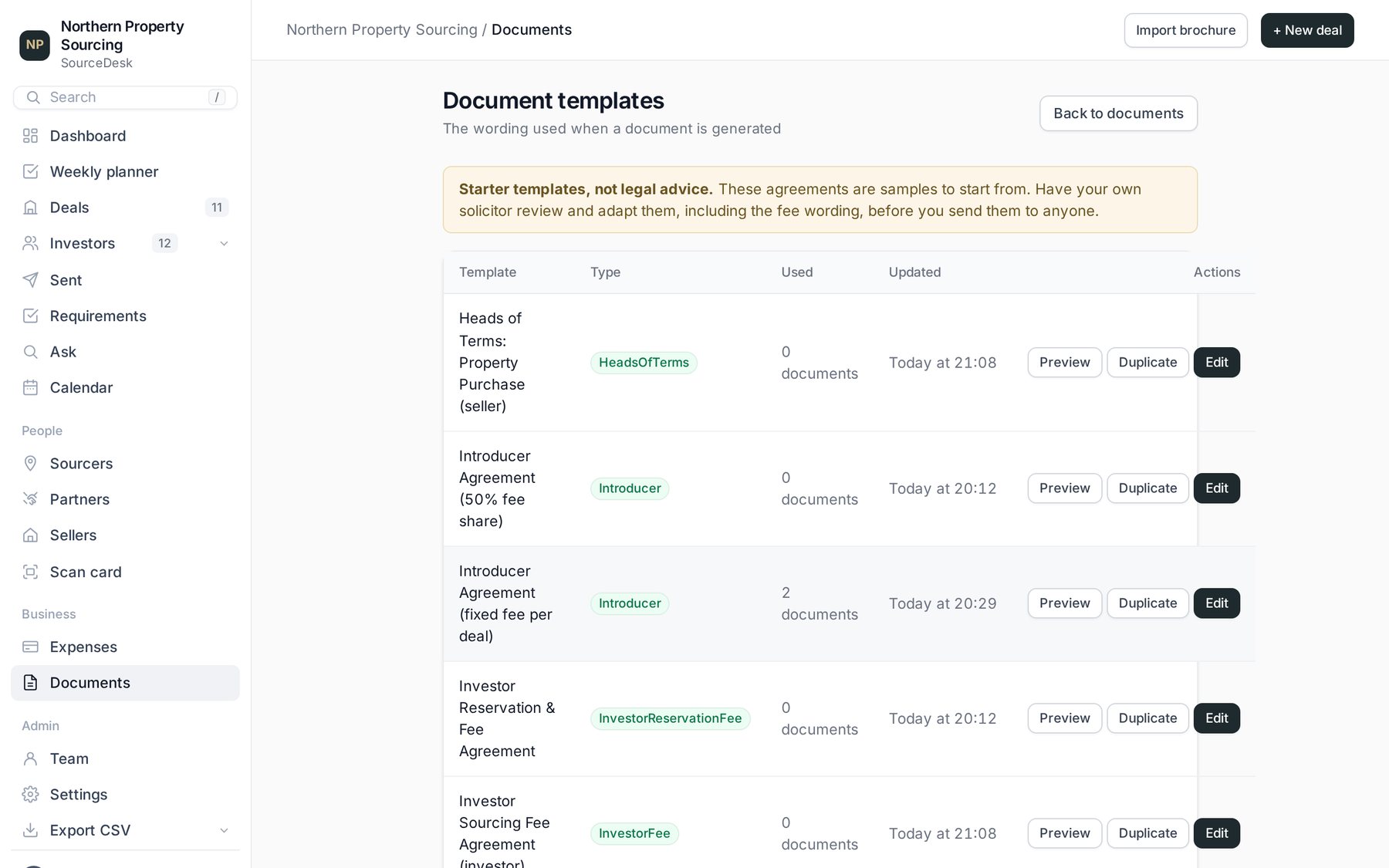This screenshot has height=868, width=1389.
Task: Click the Investors people icon
Action: tap(30, 243)
